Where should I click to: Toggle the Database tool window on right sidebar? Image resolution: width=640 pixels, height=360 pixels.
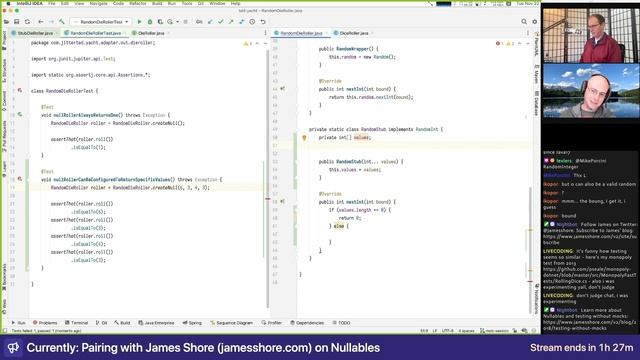pyautogui.click(x=536, y=103)
